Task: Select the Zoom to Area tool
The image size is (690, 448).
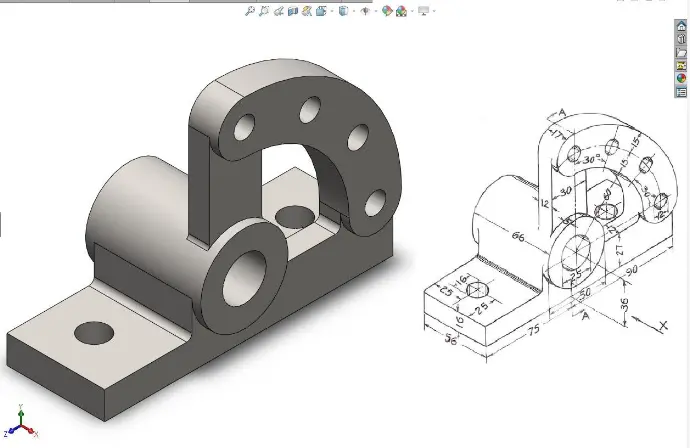Action: (264, 11)
